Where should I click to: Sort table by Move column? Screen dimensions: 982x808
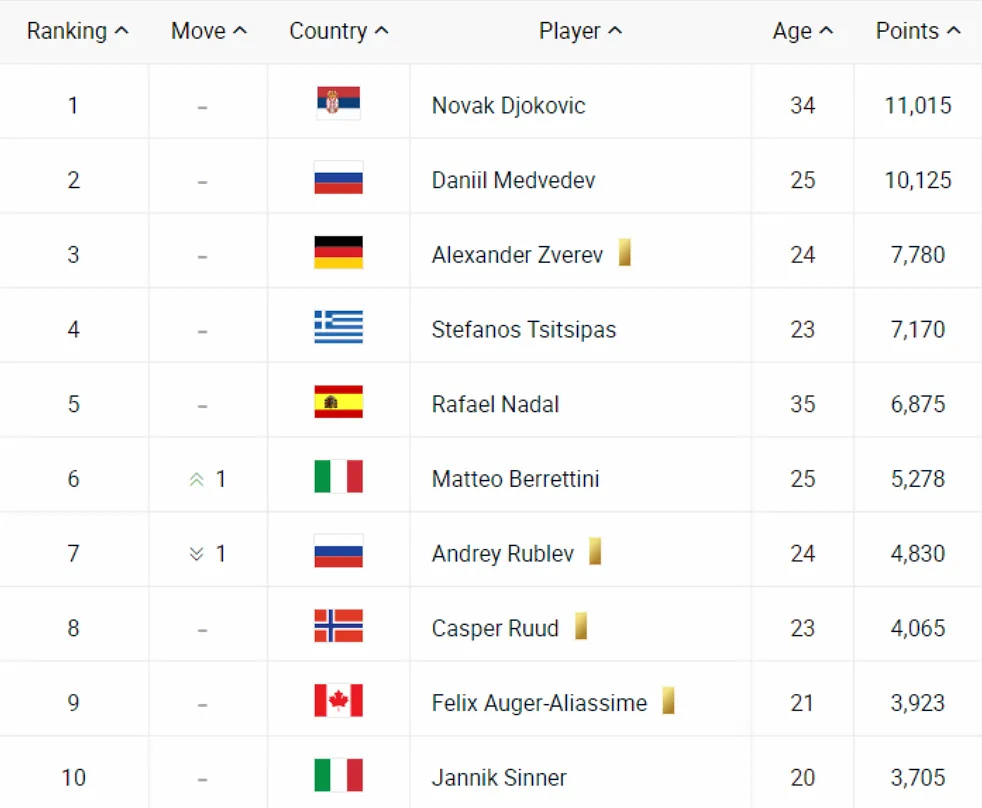(209, 31)
